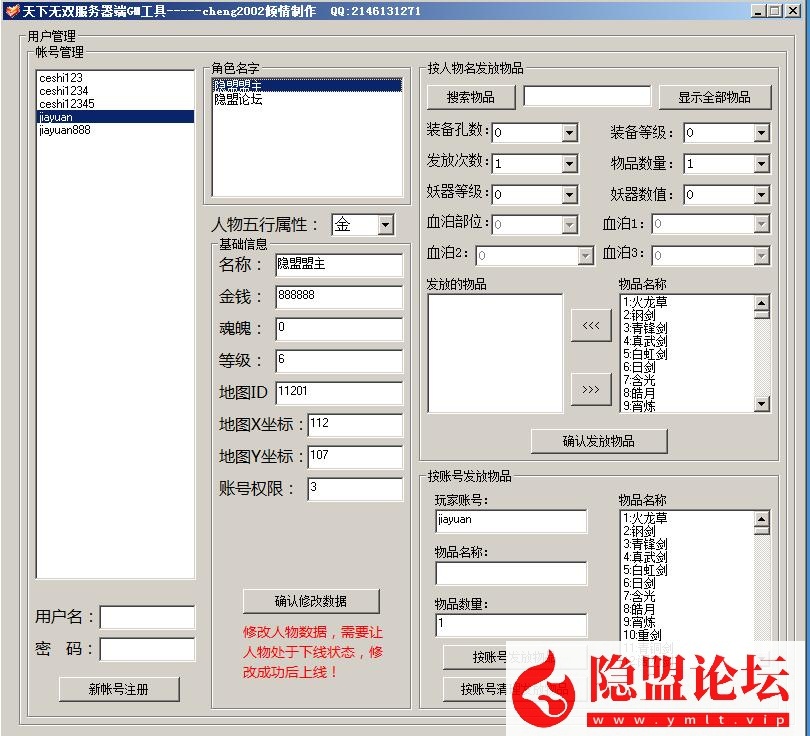Click the 金钱 input field
This screenshot has width=810, height=736.
click(x=338, y=297)
